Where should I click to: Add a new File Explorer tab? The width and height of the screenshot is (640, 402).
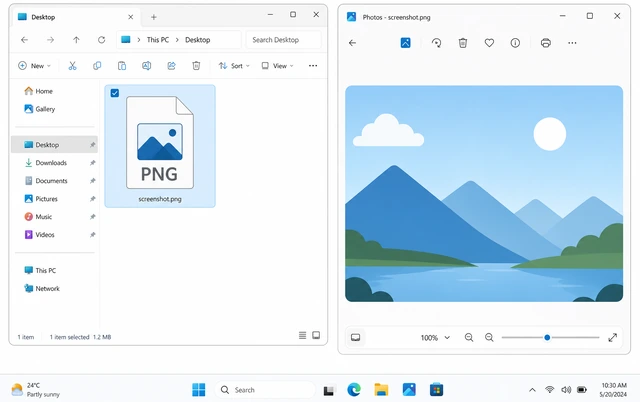153,17
